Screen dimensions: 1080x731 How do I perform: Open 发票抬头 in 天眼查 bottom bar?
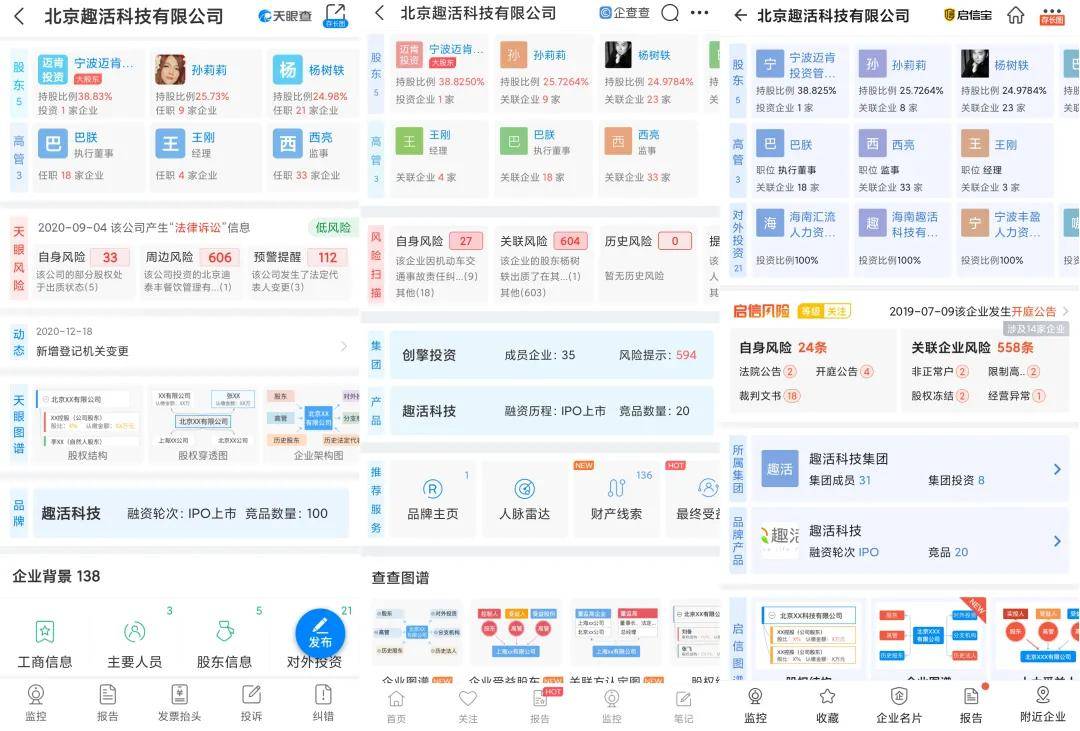179,703
